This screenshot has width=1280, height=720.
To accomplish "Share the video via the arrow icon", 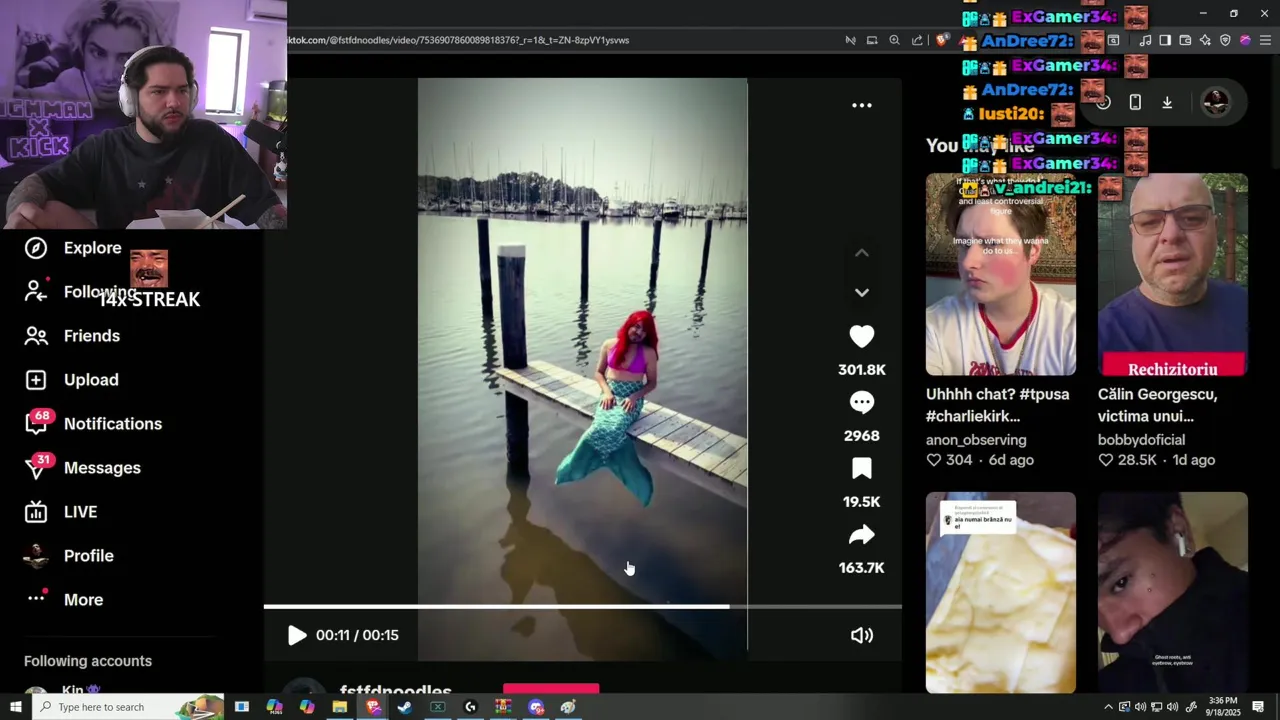I will pos(861,535).
